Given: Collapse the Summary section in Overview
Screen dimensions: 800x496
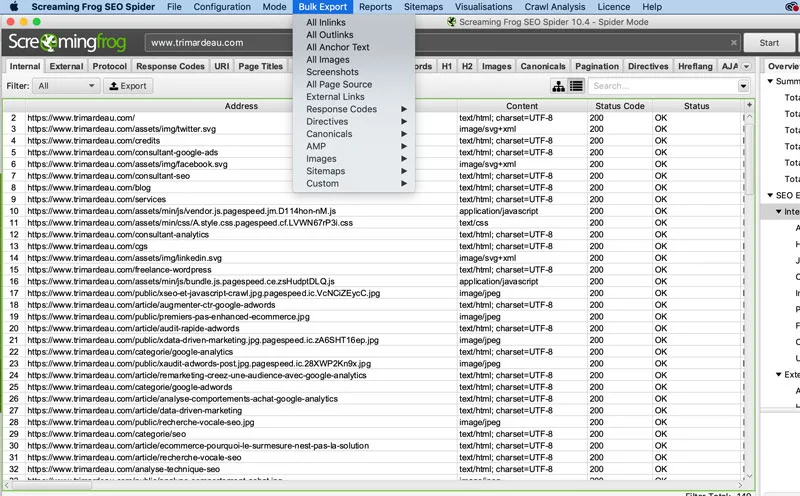Looking at the screenshot, I should click(770, 81).
